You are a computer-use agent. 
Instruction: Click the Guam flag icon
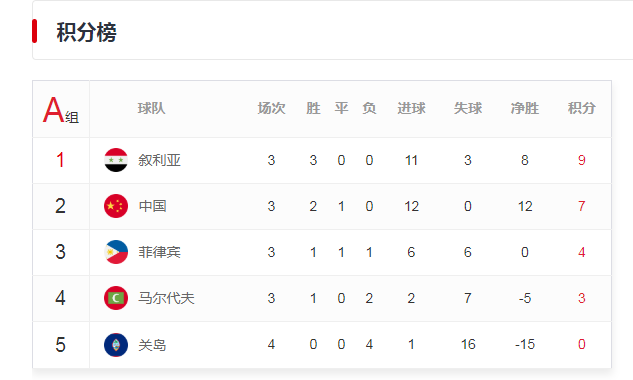(x=116, y=344)
